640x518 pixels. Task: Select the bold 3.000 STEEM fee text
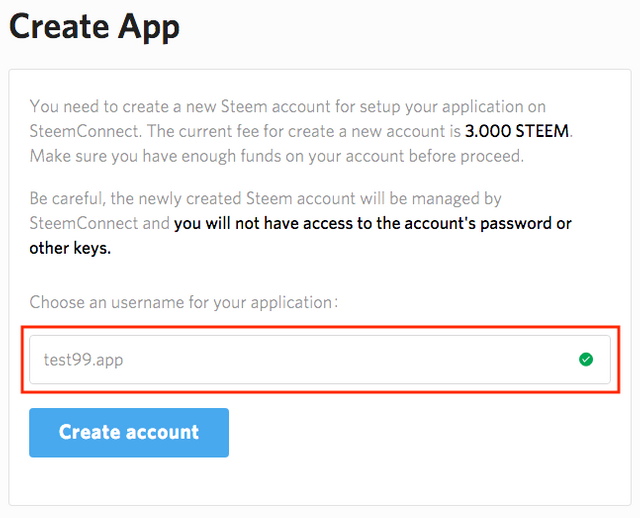517,131
